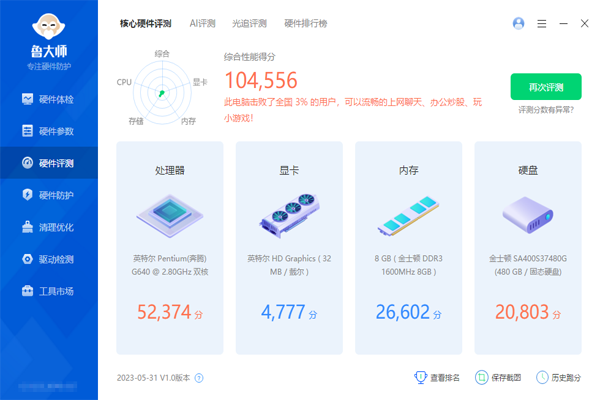Viewport: 600px width, 400px height.
Task: Open 驱动检测 in the sidebar
Action: tap(49, 259)
